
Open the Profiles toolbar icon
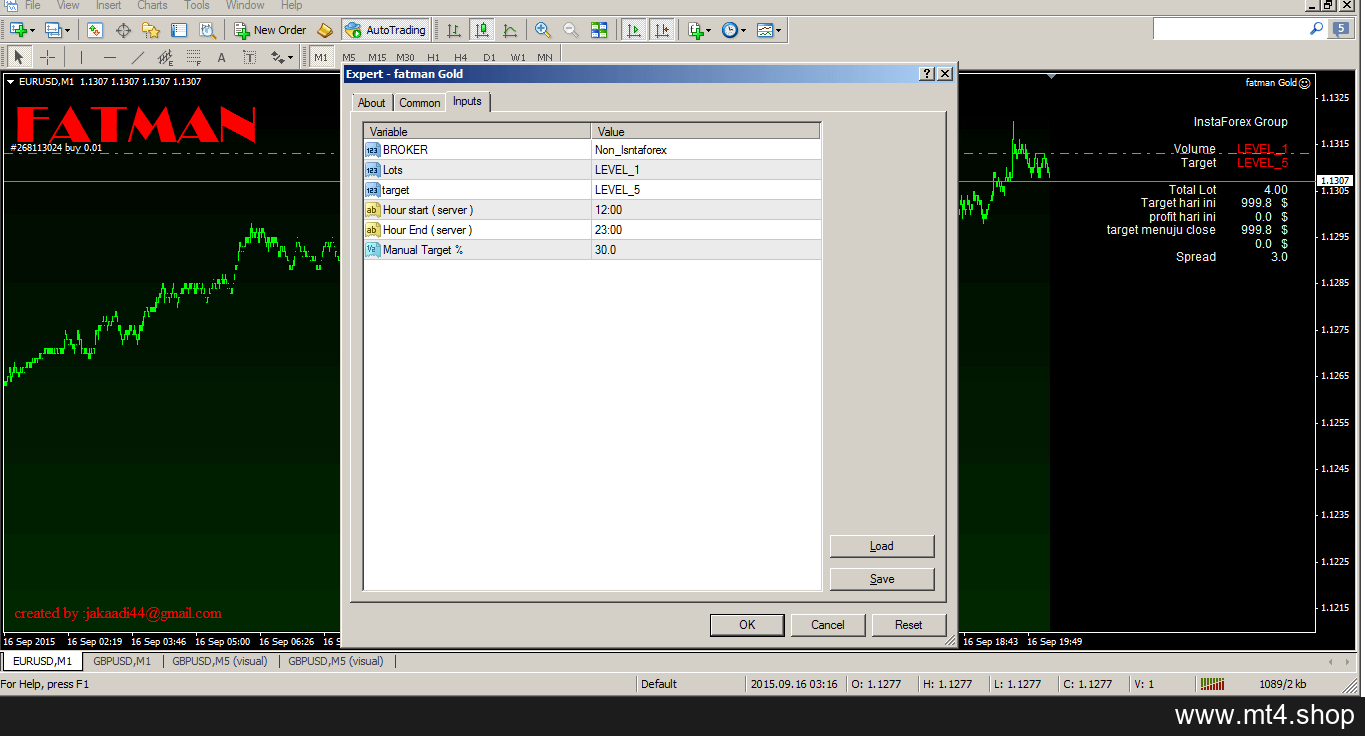click(x=52, y=30)
